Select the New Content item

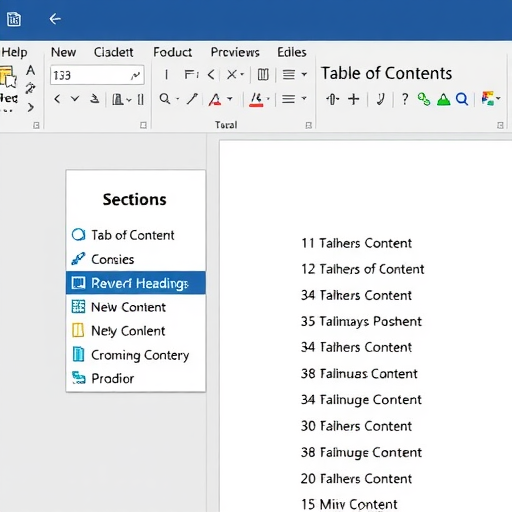click(x=136, y=307)
